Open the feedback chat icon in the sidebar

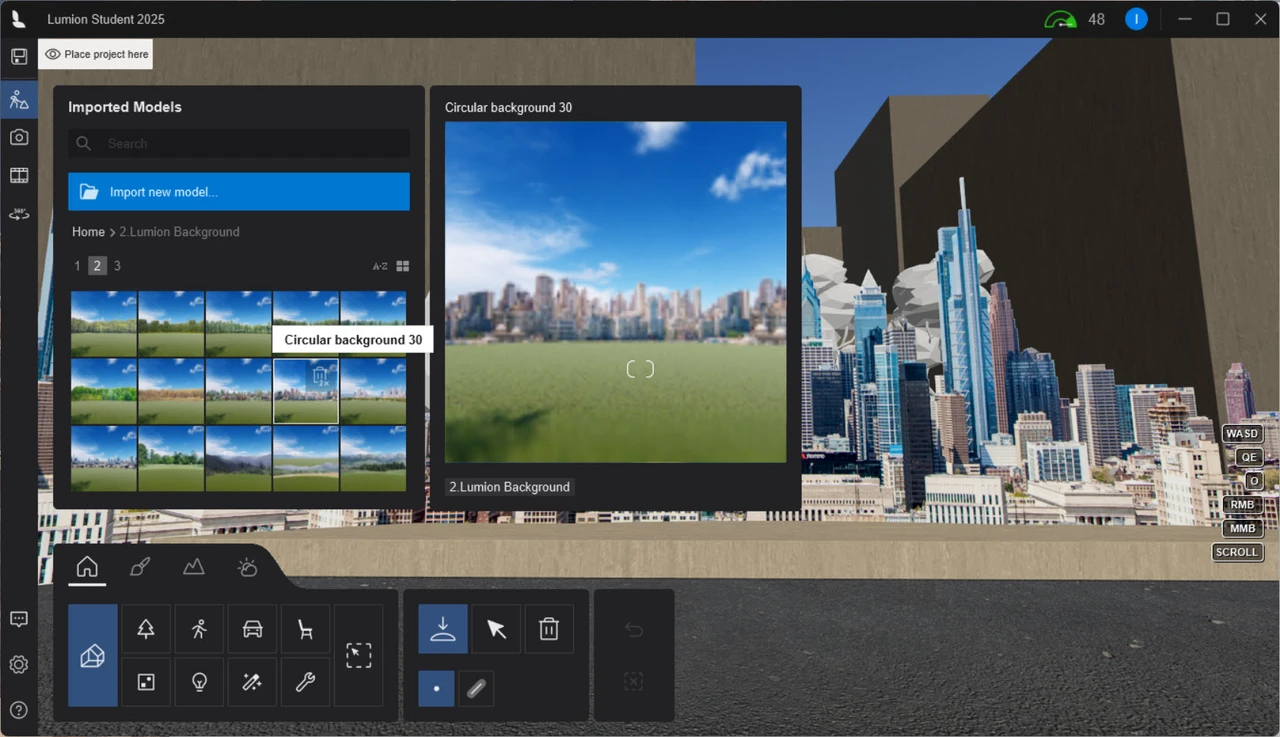19,620
